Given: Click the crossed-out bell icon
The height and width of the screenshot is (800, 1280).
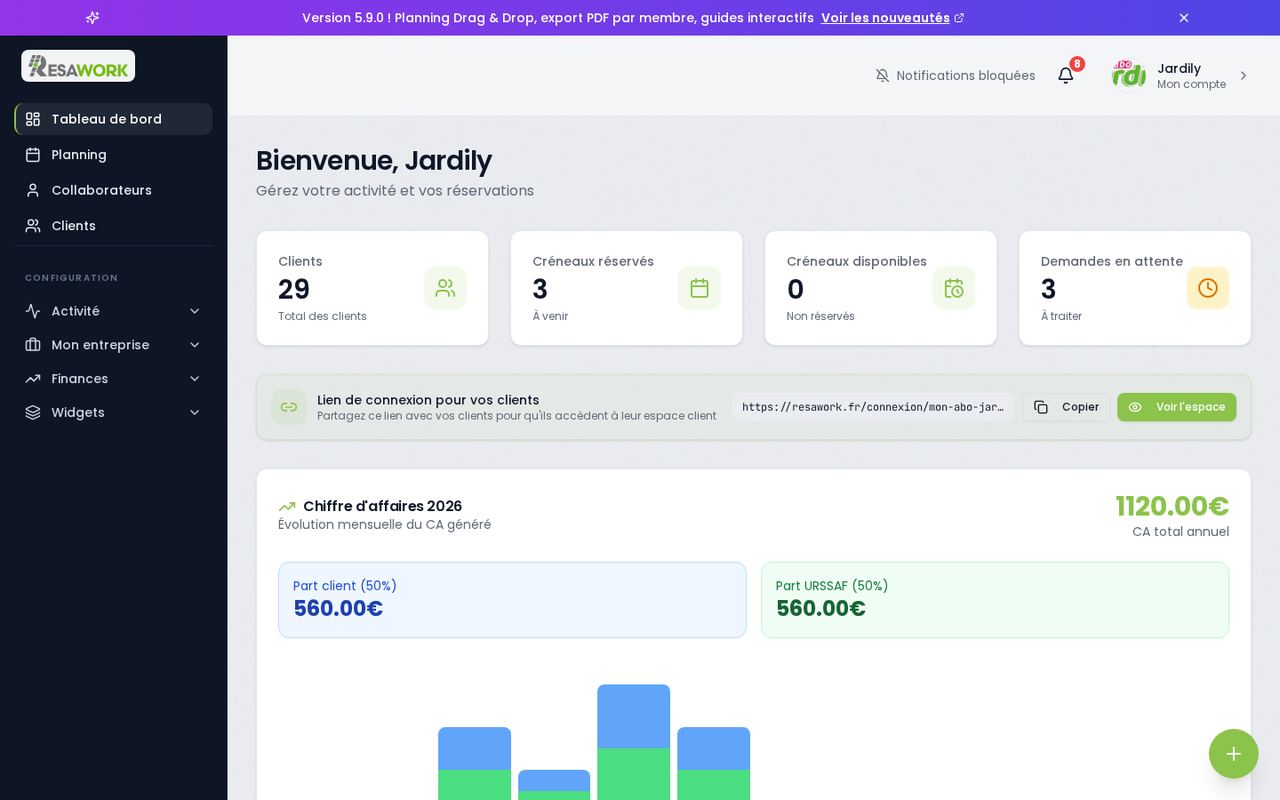Looking at the screenshot, I should [x=882, y=76].
